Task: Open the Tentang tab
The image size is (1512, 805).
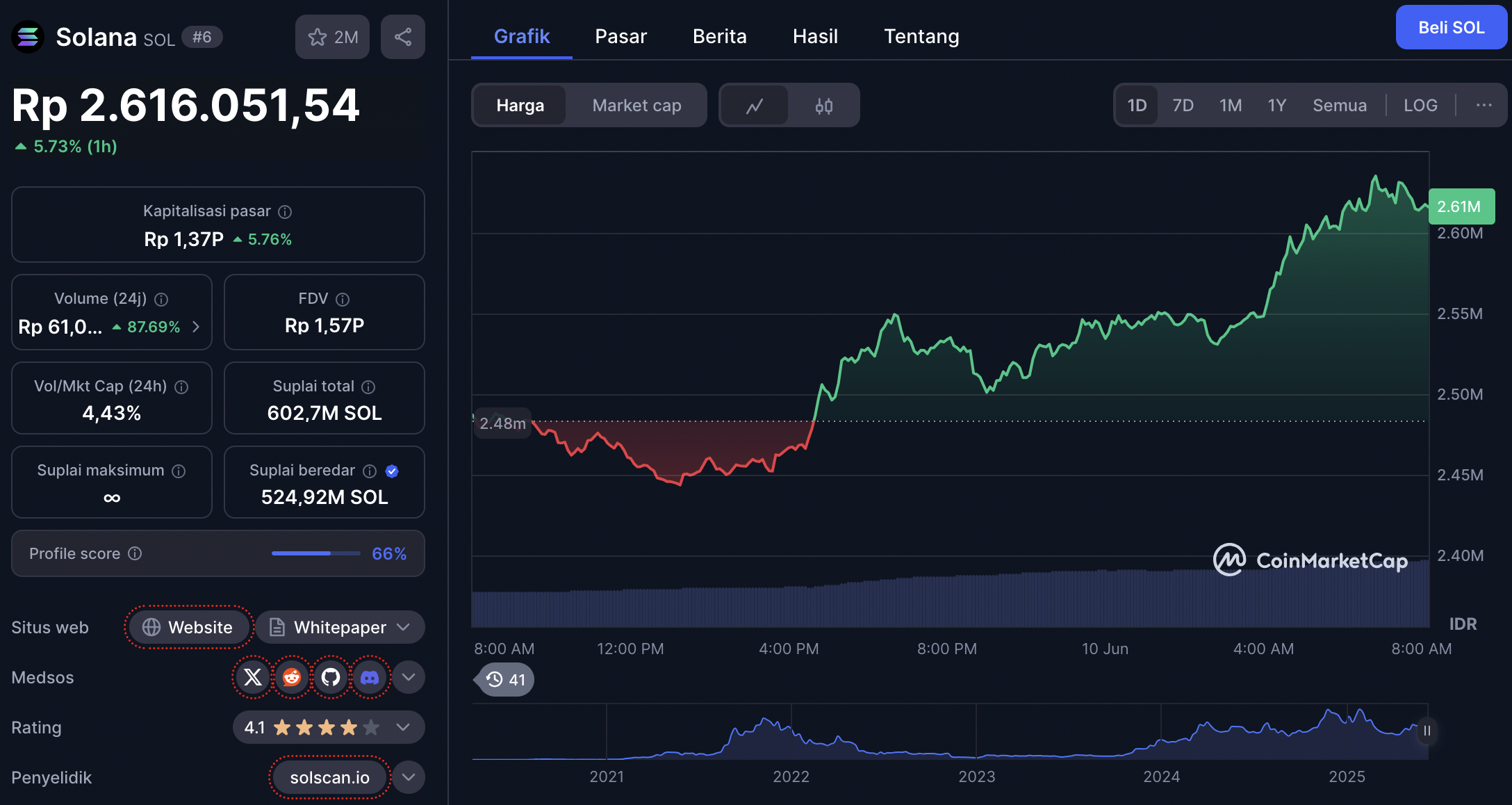Action: 921,36
